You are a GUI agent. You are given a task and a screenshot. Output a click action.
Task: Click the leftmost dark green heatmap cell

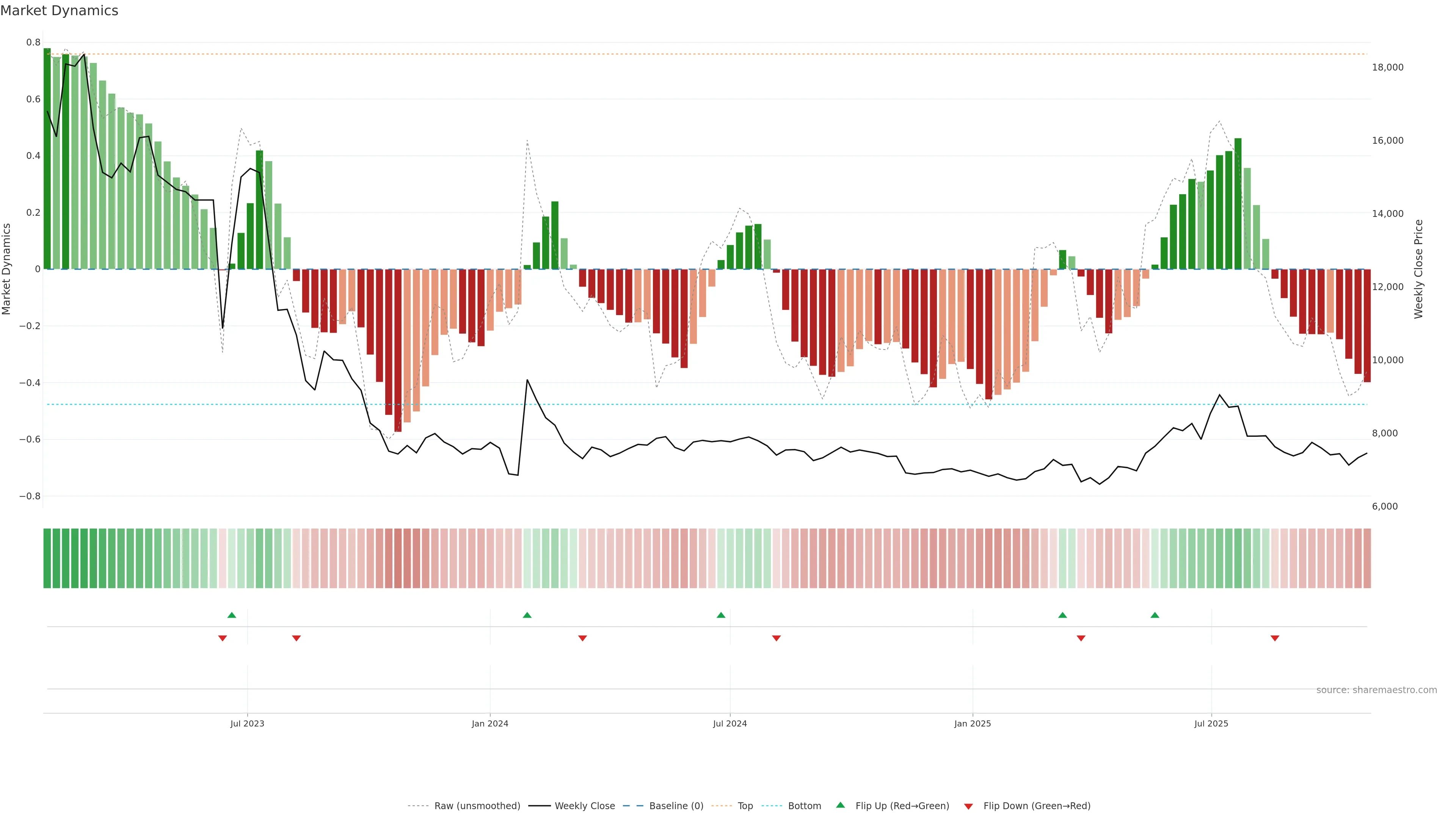tap(47, 559)
